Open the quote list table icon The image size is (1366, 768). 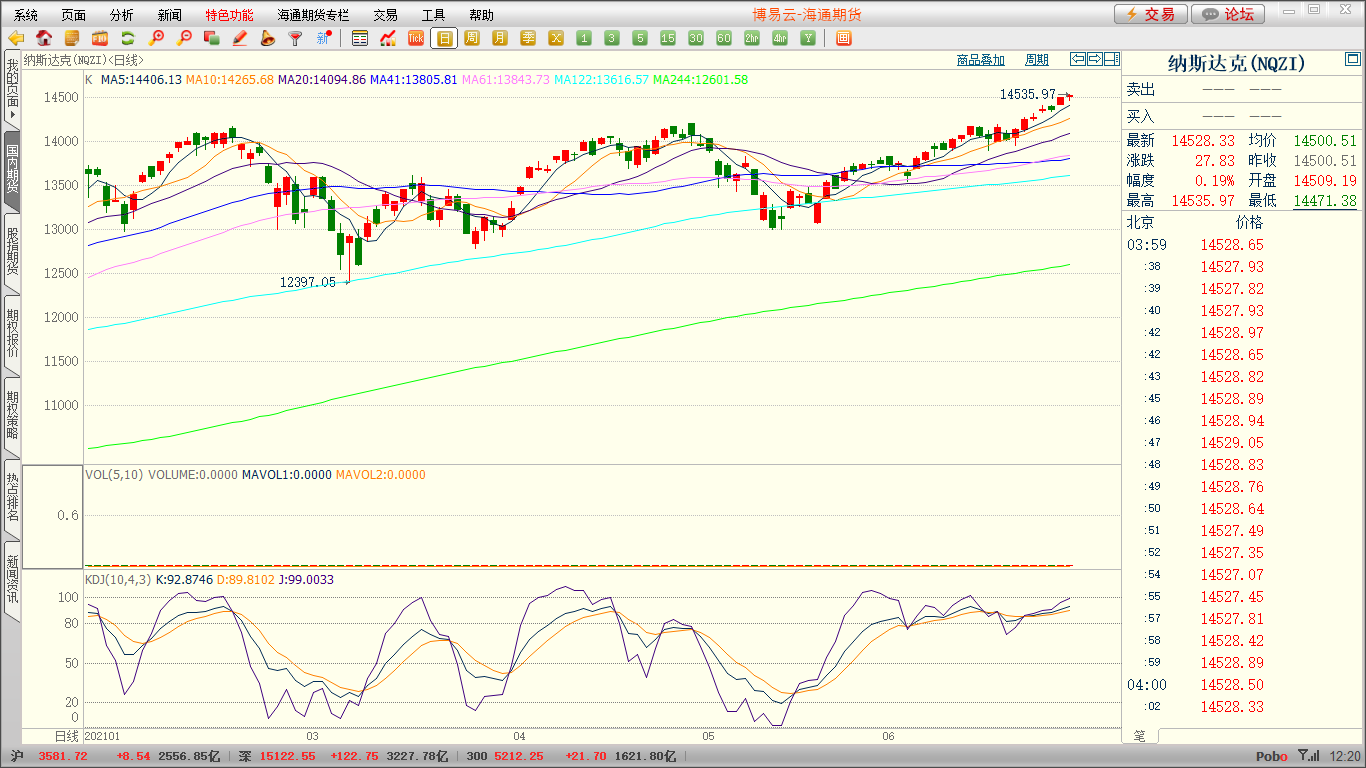tap(360, 39)
